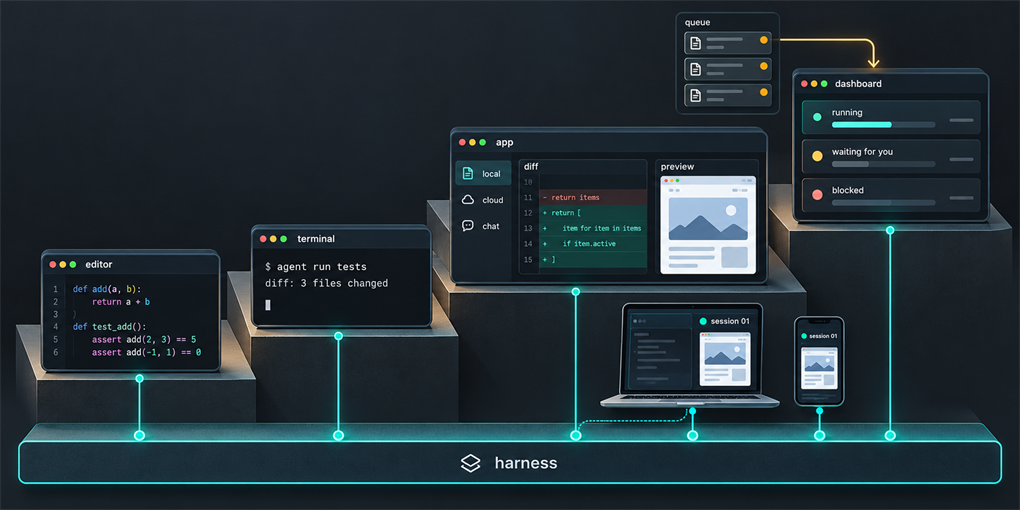Click added line 'if item.active' in diff
Image resolution: width=1020 pixels, height=510 pixels.
point(589,244)
